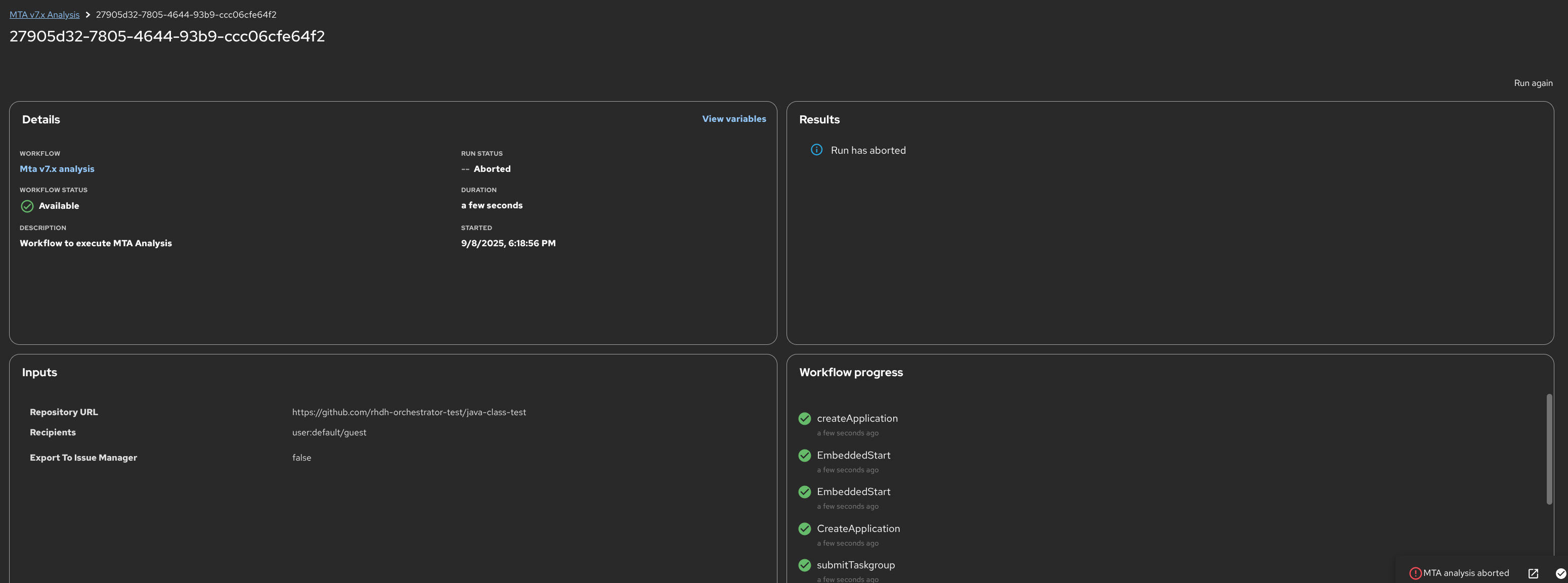The height and width of the screenshot is (583, 1568).
Task: Click the Aborted run status text
Action: click(x=492, y=168)
